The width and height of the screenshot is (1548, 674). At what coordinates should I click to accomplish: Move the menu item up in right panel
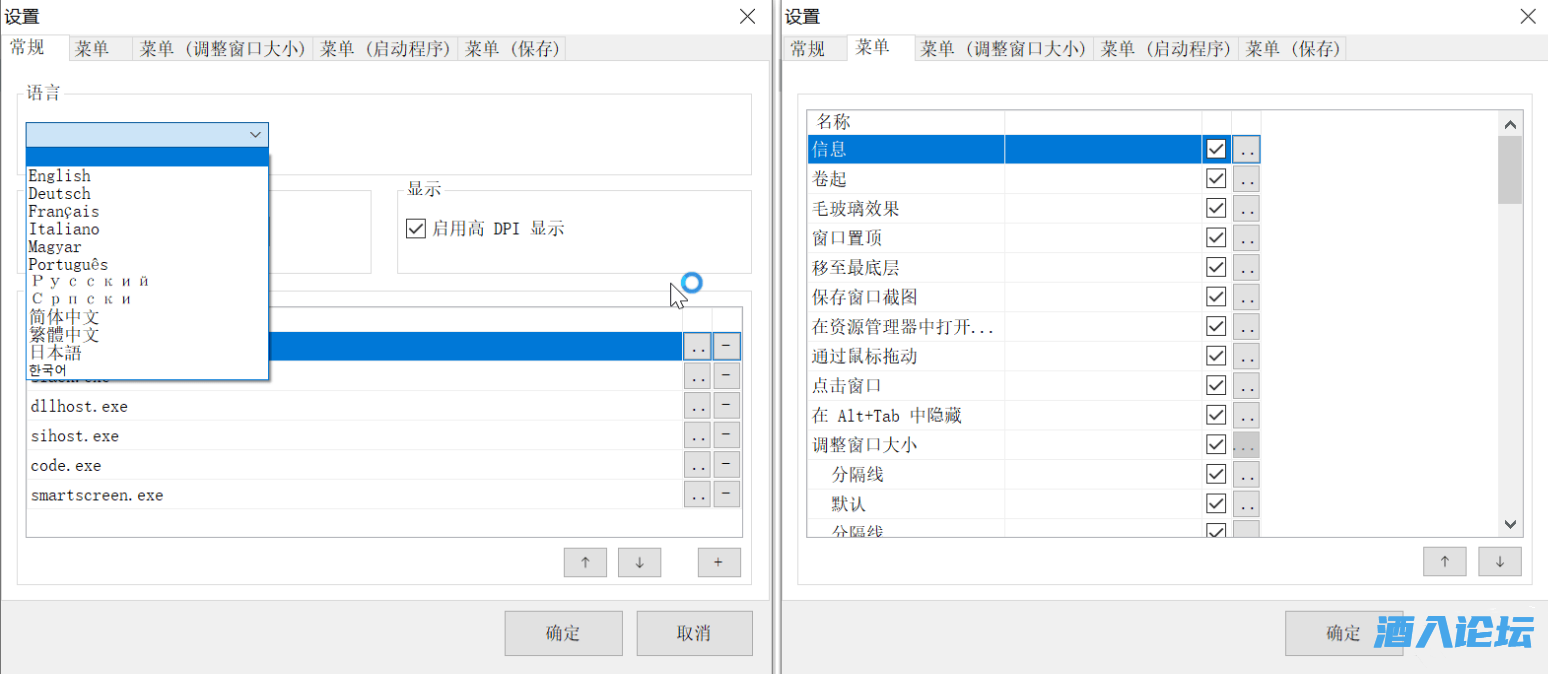[x=1444, y=562]
